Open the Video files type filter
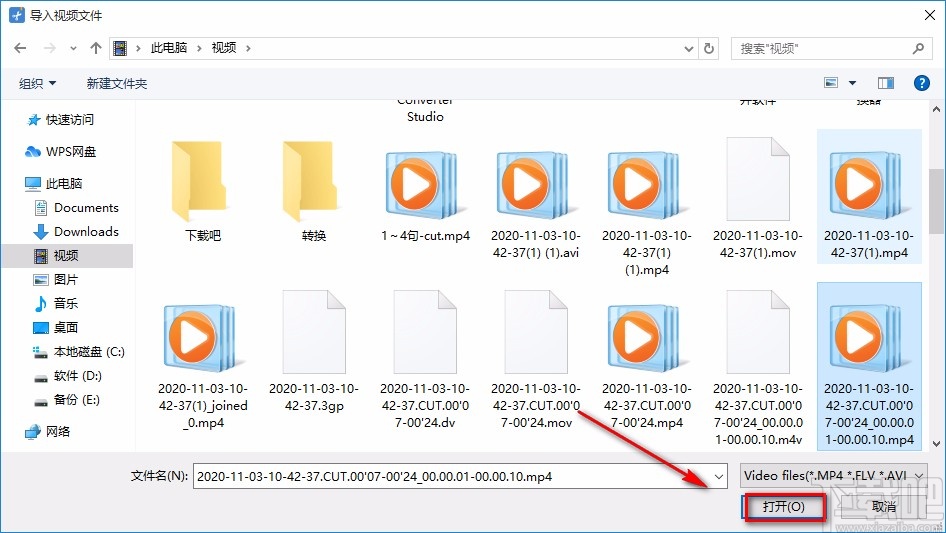The height and width of the screenshot is (533, 946). click(834, 476)
